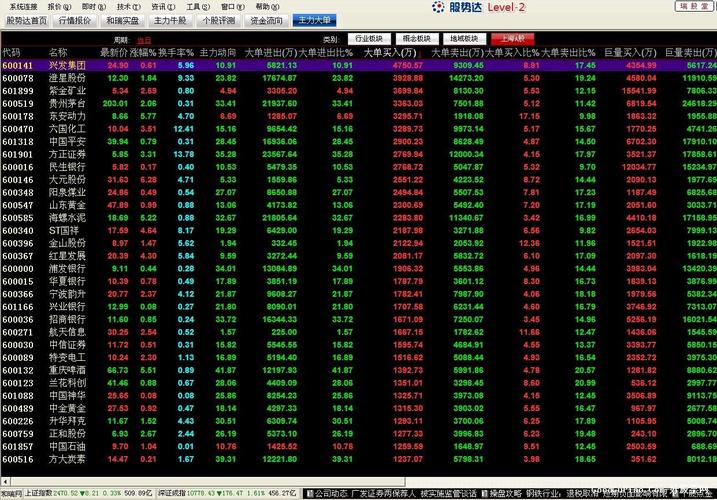
Task: Select the 紫金矿业 row
Action: [x=359, y=91]
